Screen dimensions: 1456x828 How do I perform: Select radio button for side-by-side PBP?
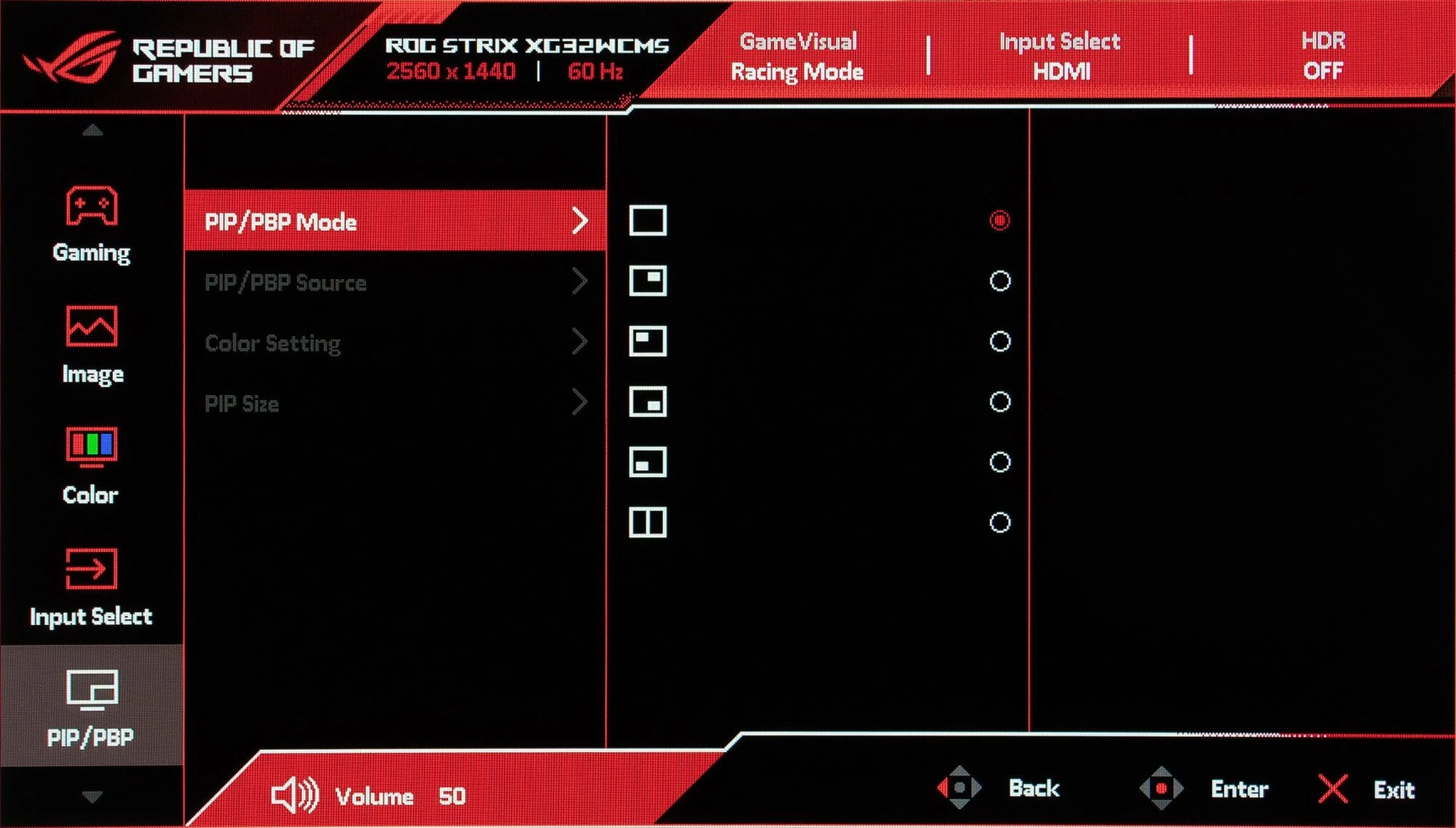pyautogui.click(x=999, y=522)
